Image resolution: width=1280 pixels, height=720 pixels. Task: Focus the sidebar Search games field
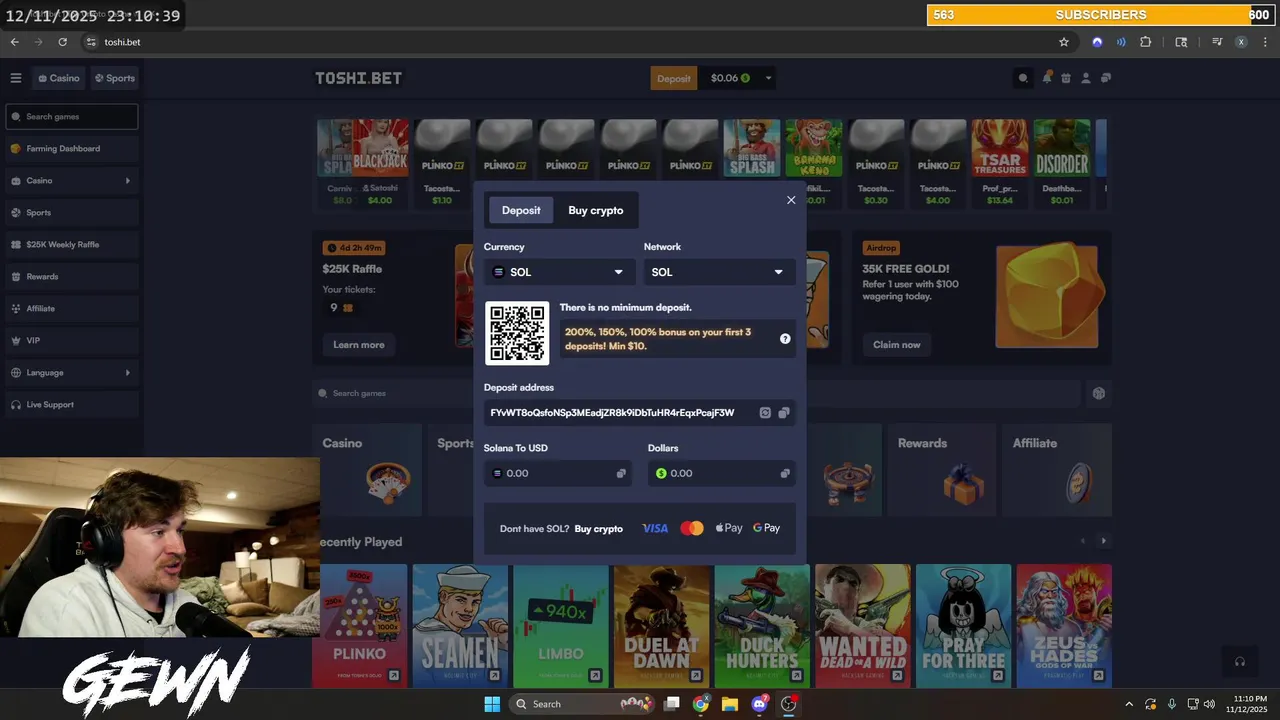pyautogui.click(x=72, y=117)
